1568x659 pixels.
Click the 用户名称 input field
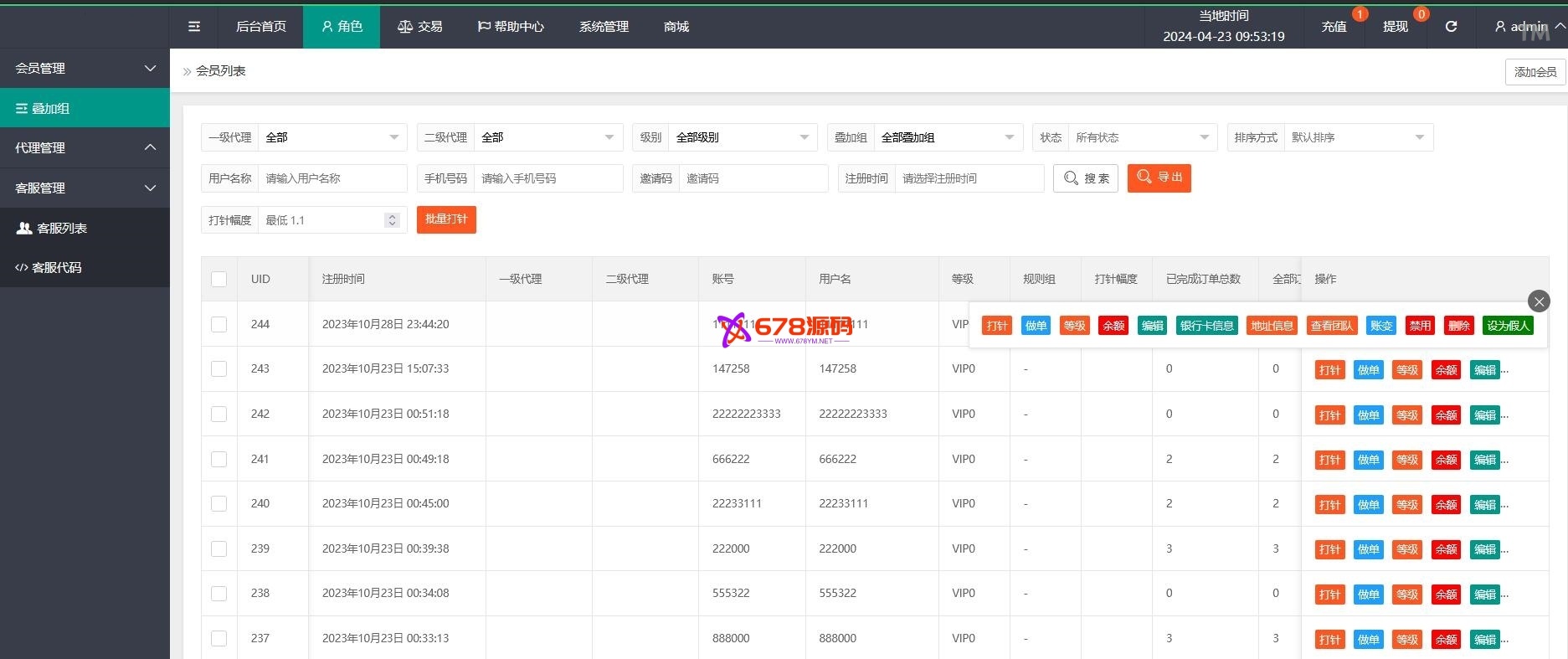tap(332, 178)
